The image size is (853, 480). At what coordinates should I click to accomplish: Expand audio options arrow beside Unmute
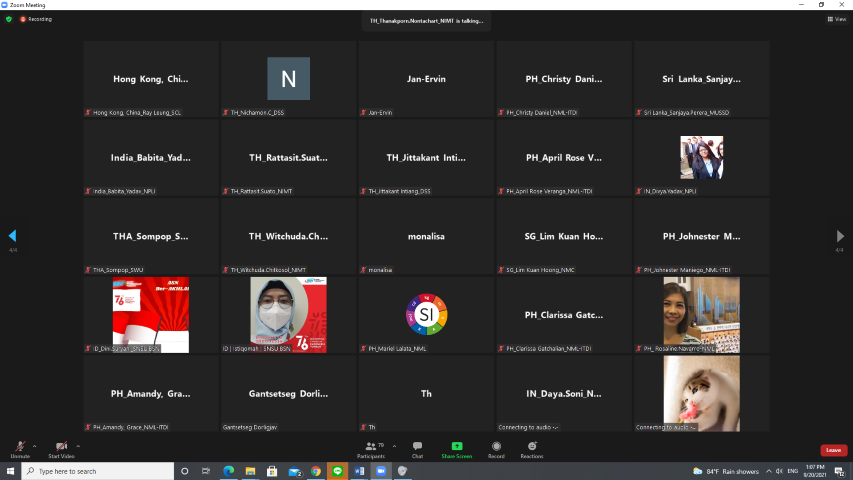pos(34,446)
